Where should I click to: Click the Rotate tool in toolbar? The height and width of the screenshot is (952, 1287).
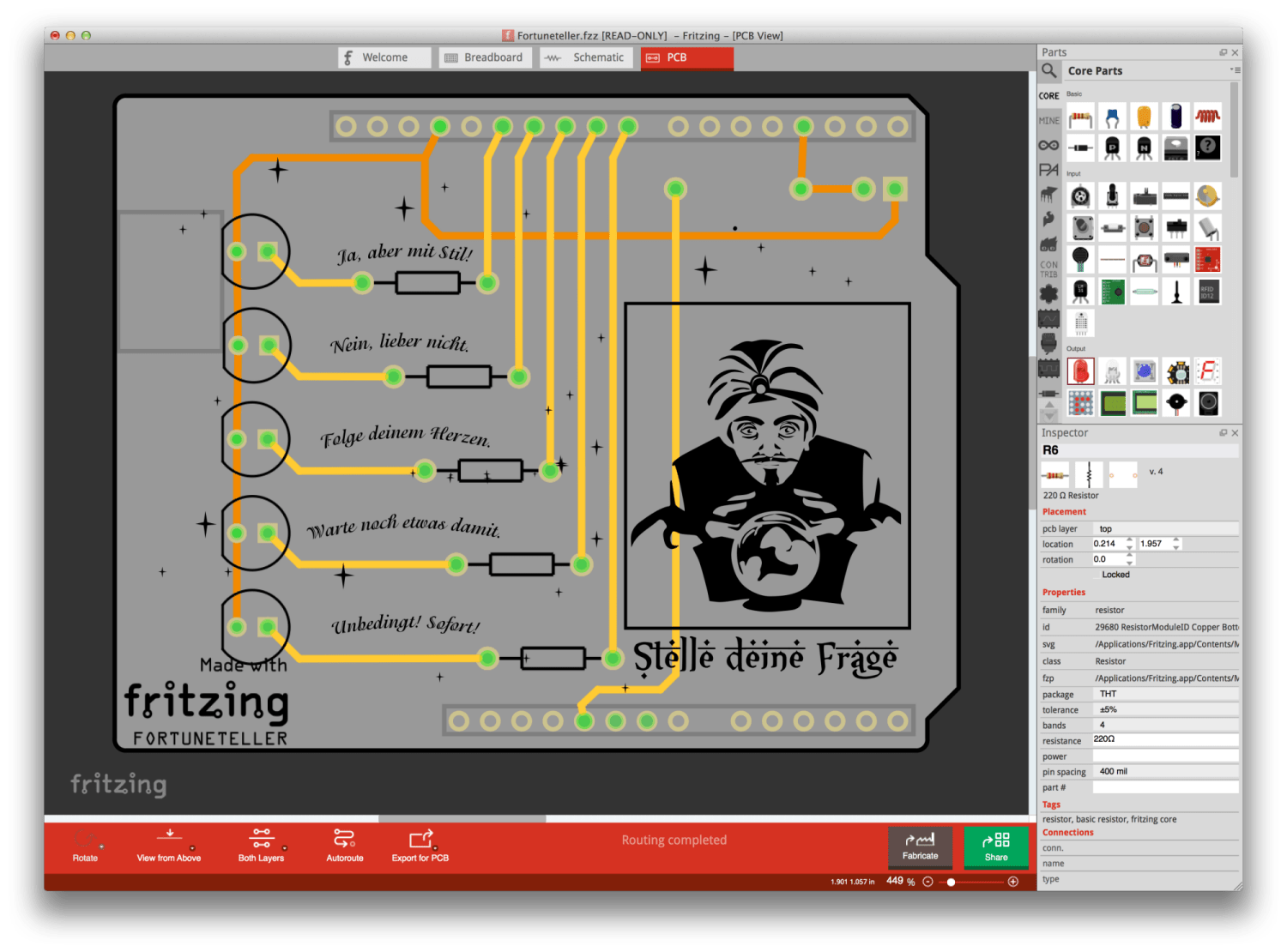pos(85,845)
